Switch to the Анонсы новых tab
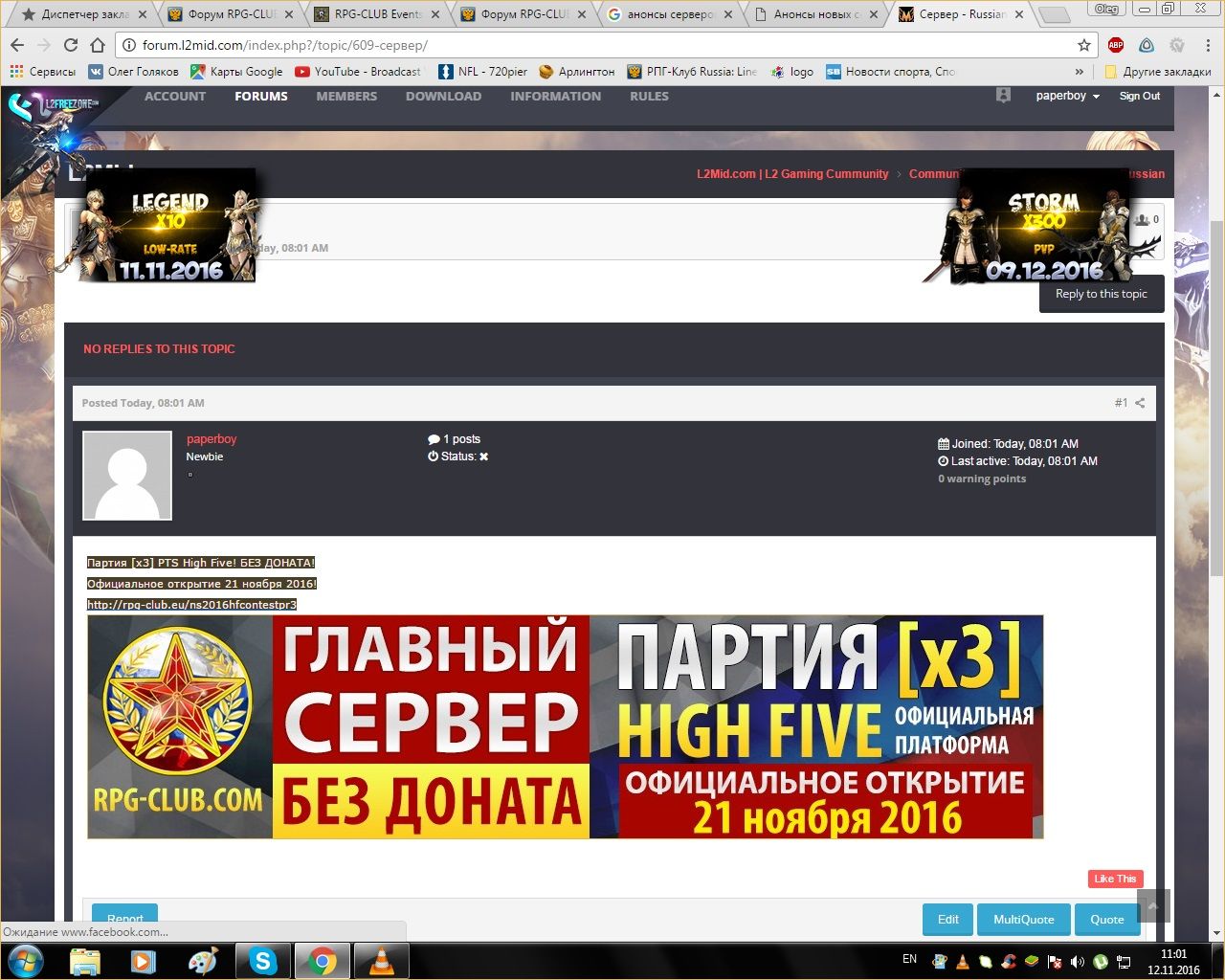The width and height of the screenshot is (1225, 980). tap(816, 14)
